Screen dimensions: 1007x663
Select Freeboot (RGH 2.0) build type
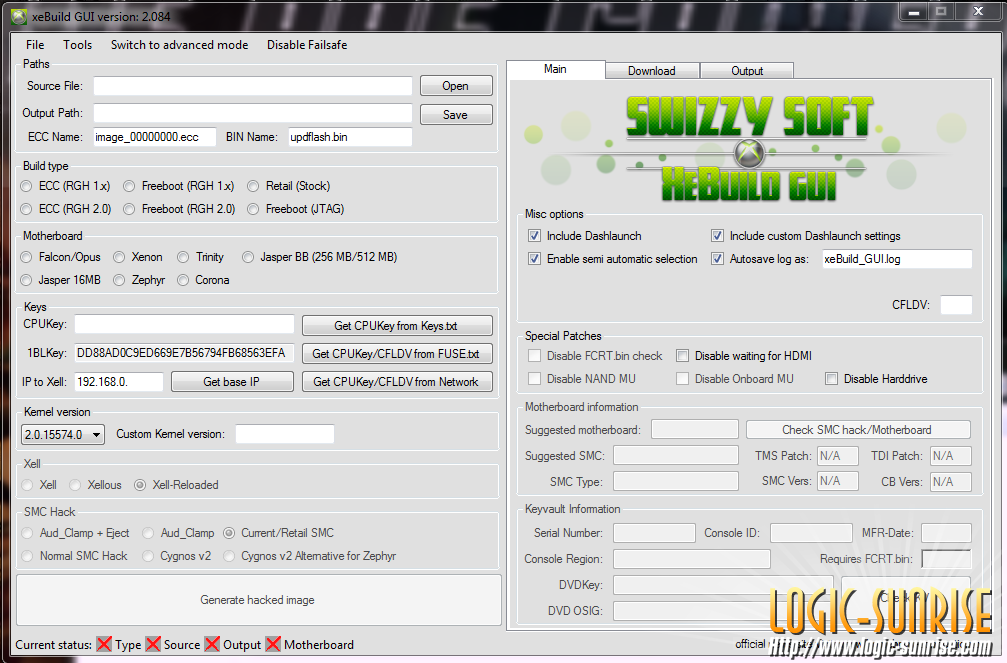point(179,209)
